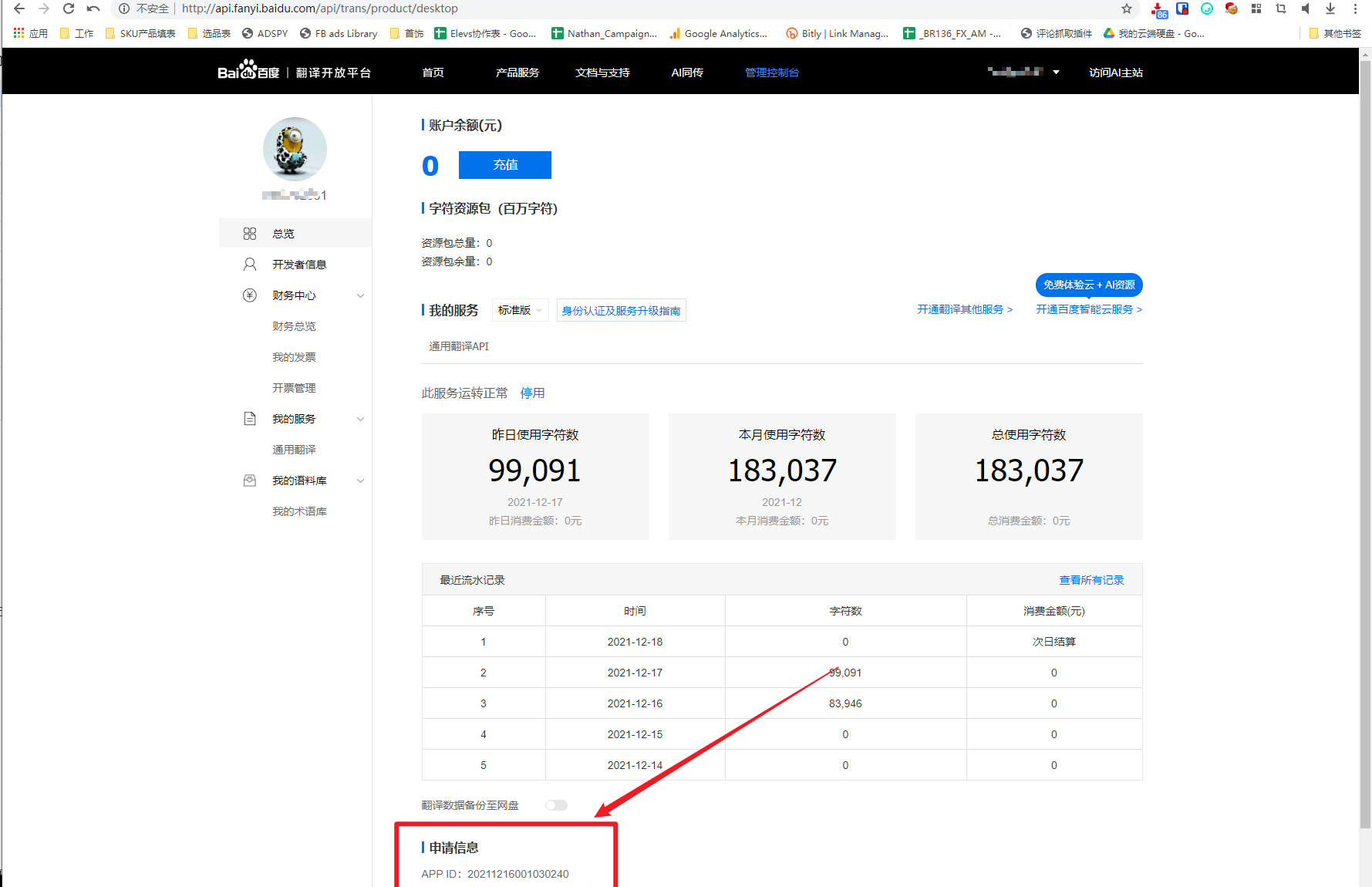Click the Minion profile avatar
The height and width of the screenshot is (887, 1372).
[295, 149]
